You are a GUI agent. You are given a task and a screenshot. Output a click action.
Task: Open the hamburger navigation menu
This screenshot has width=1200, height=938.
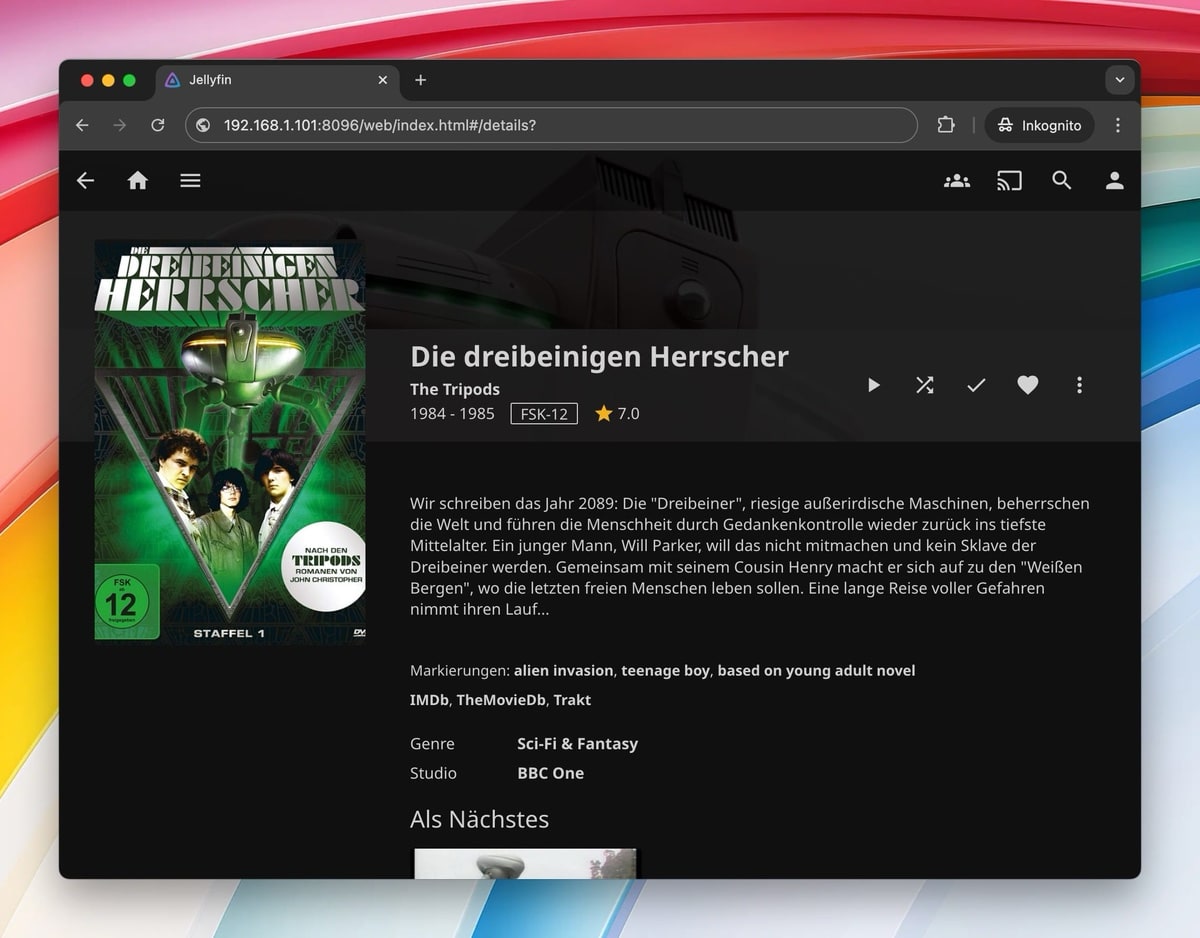click(x=190, y=181)
